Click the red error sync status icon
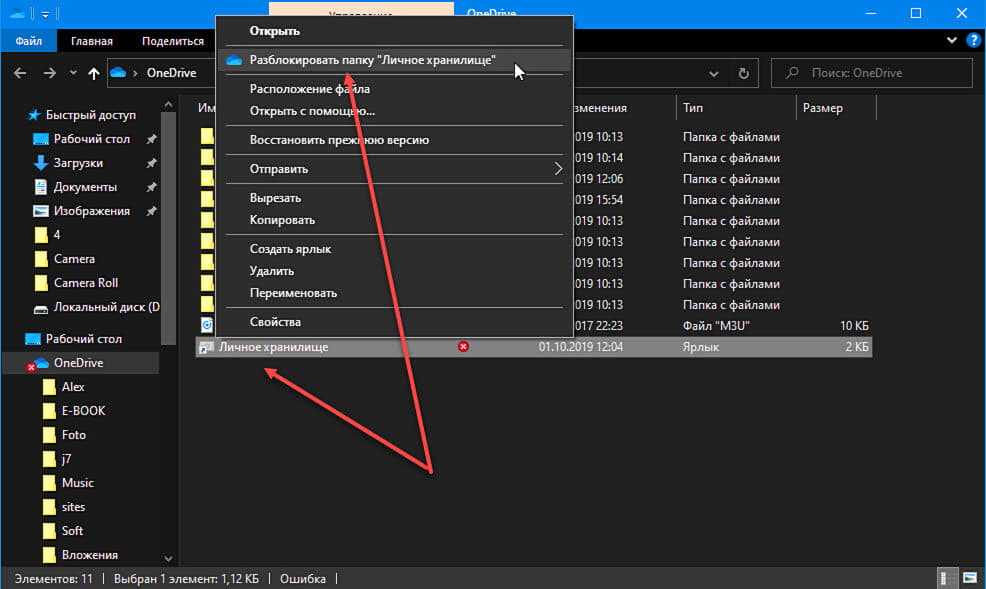This screenshot has width=986, height=589. [x=463, y=347]
